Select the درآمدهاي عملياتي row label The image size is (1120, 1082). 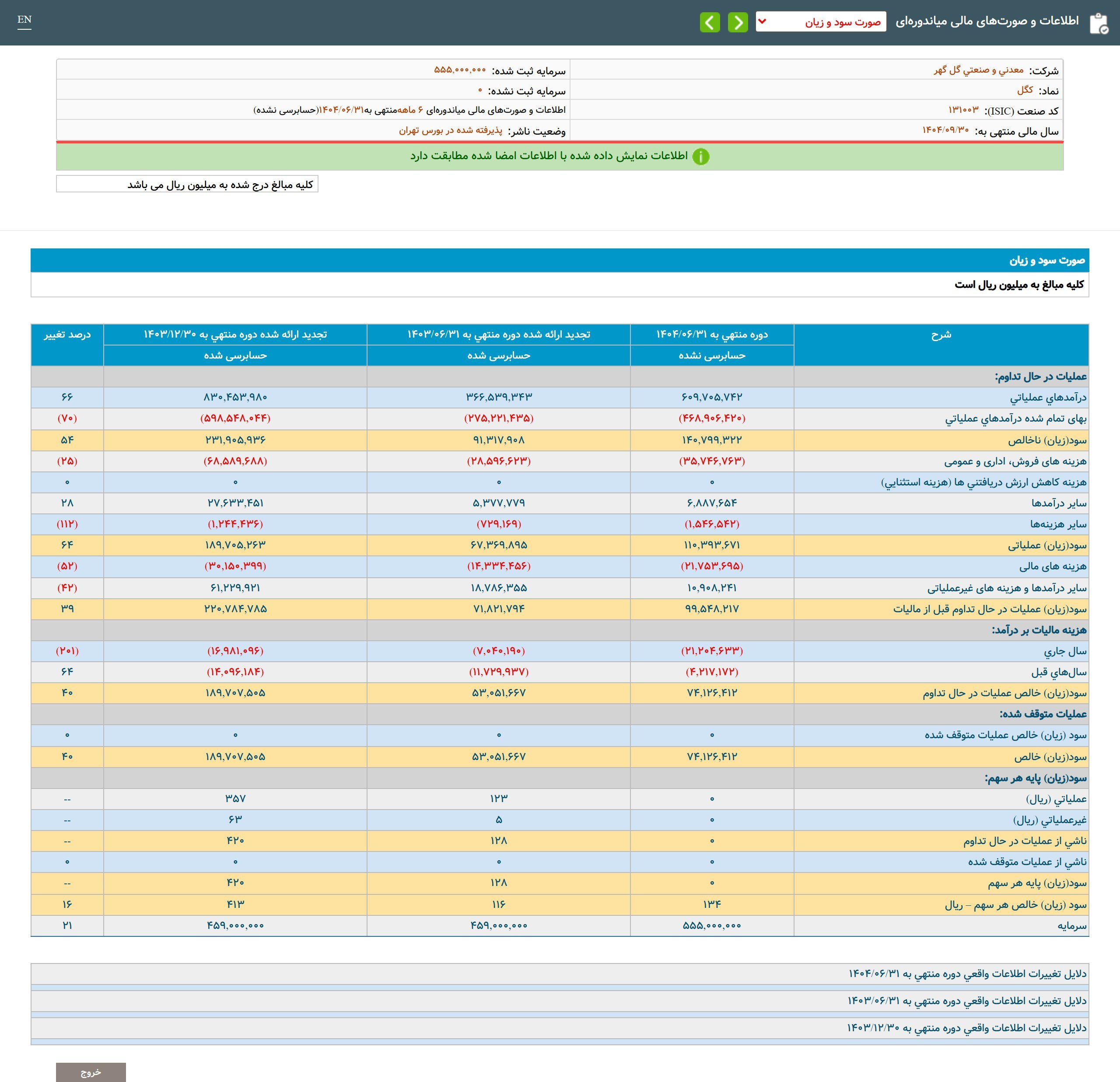[x=1048, y=398]
